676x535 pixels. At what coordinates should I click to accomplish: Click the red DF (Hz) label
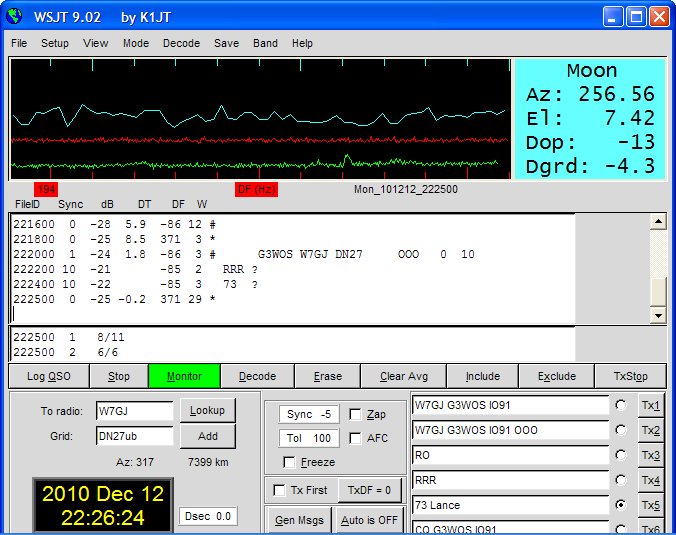coord(257,189)
